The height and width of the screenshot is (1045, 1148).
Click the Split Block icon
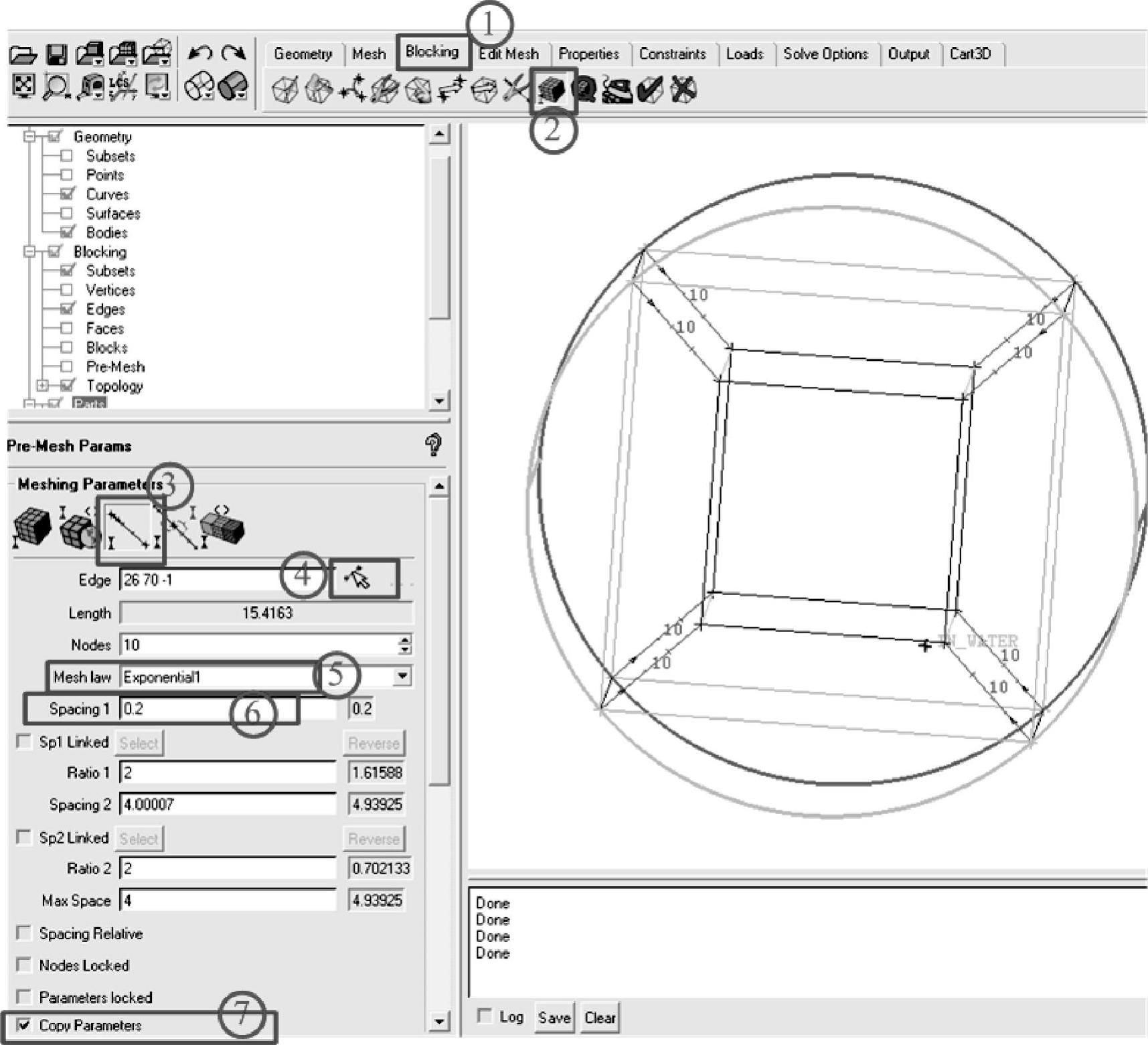tap(319, 90)
